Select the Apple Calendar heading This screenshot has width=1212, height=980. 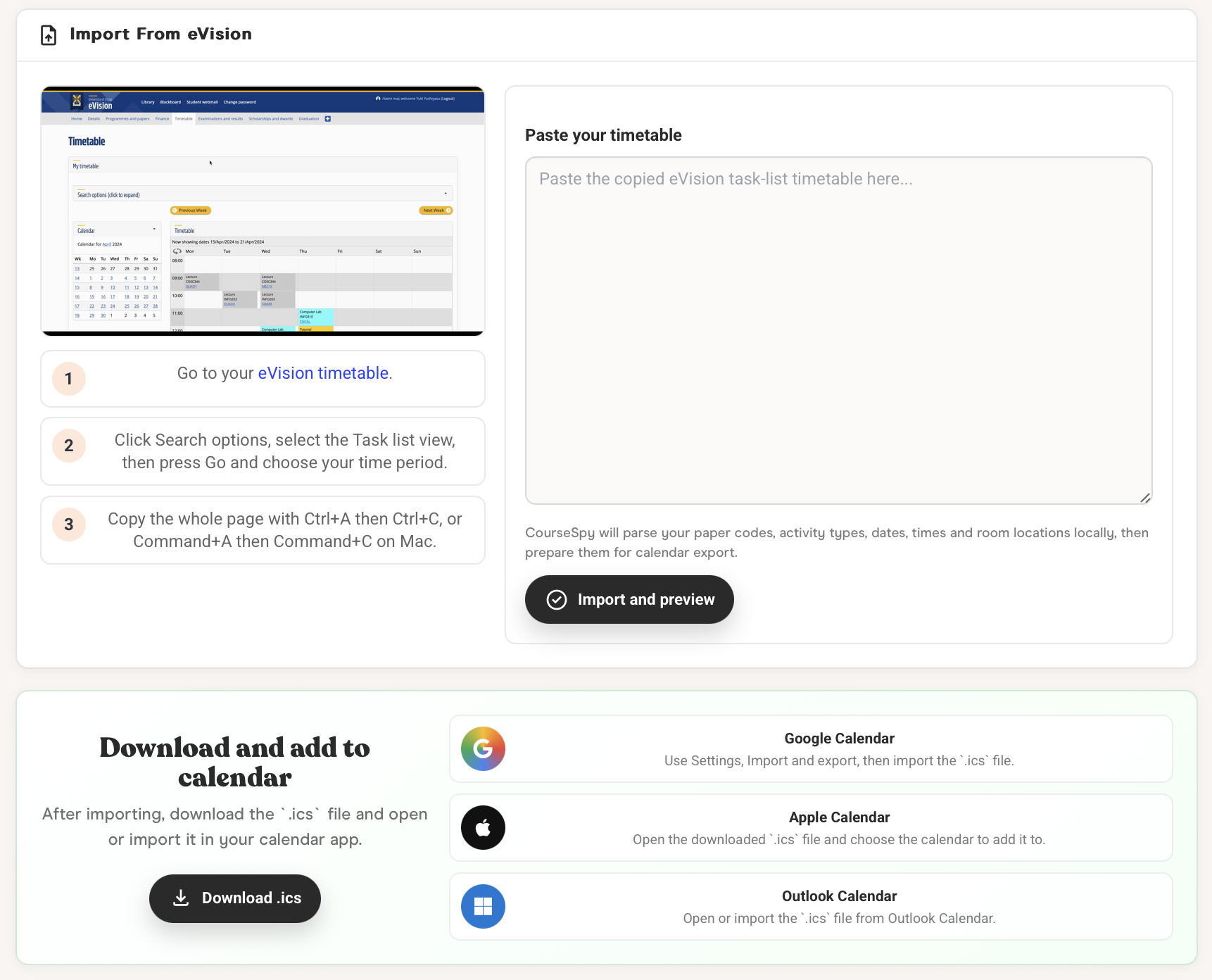pyautogui.click(x=839, y=817)
